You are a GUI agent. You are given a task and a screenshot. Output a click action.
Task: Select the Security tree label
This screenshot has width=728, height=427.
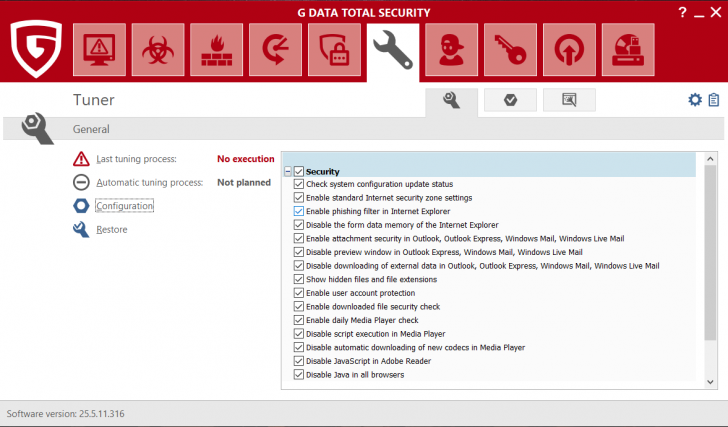(323, 172)
